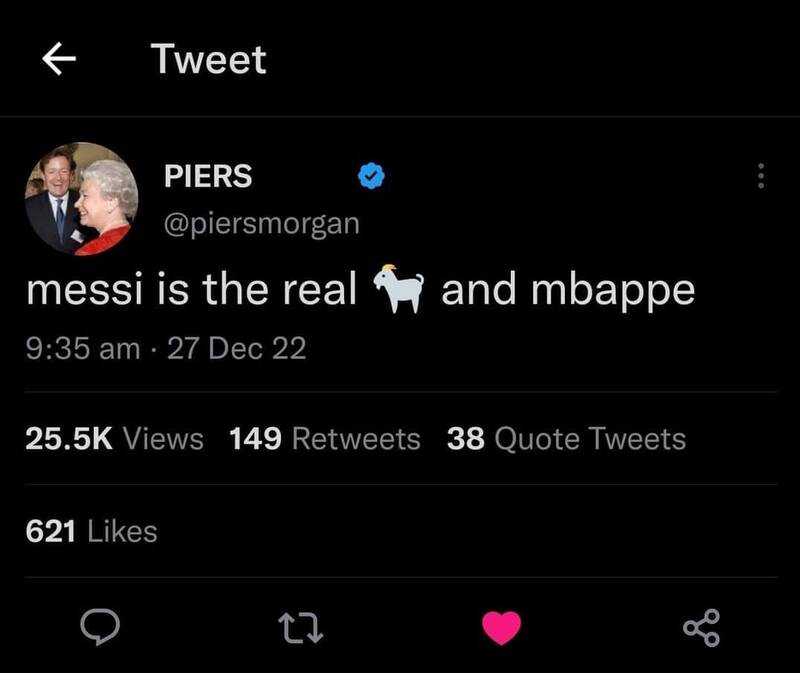Click the 27 Dec 22 date
This screenshot has height=673, width=800.
pyautogui.click(x=239, y=348)
